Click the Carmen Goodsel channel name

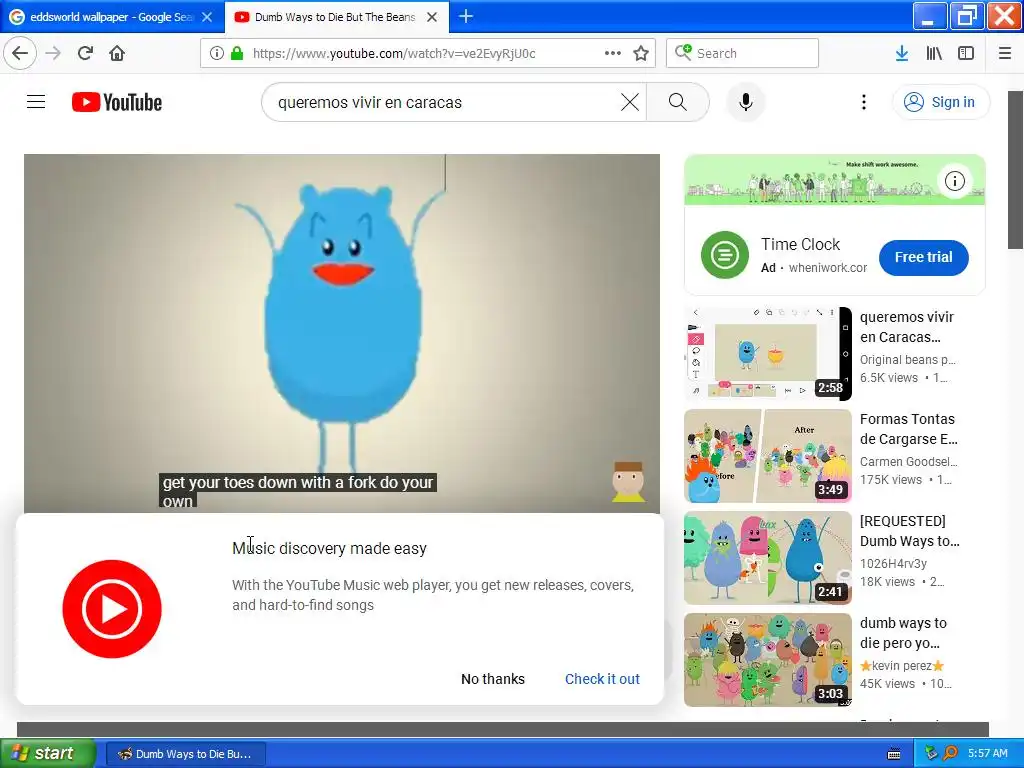pos(908,462)
